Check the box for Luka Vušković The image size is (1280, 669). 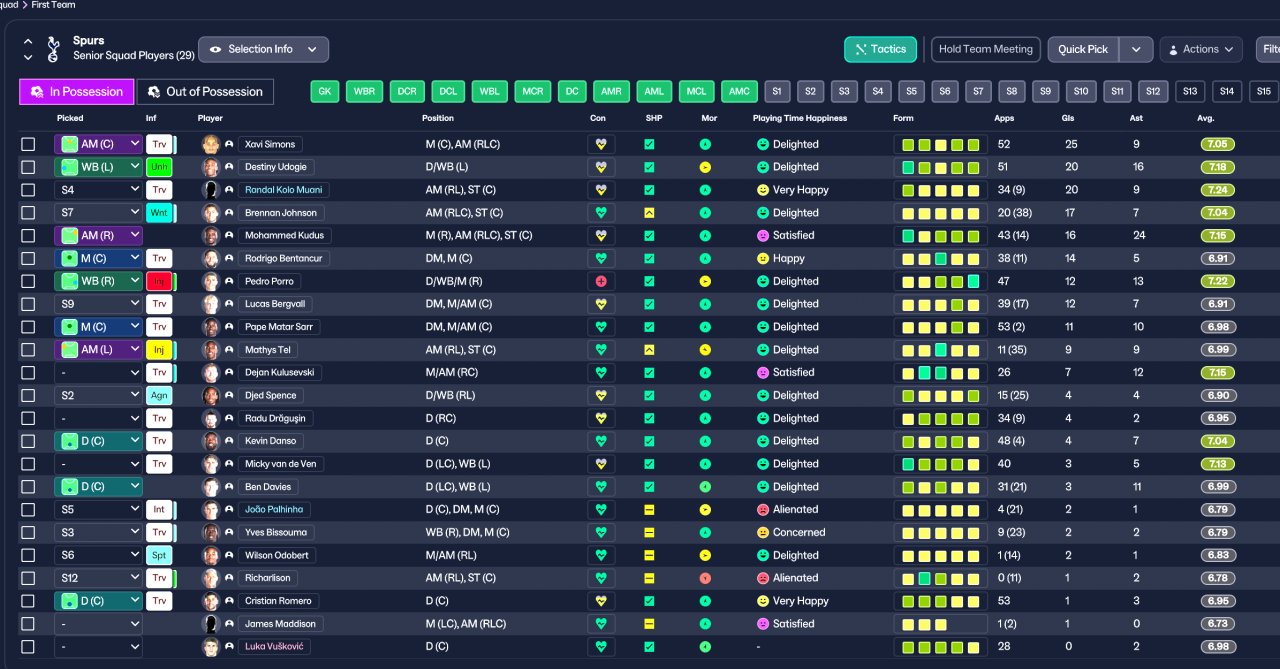pos(28,647)
